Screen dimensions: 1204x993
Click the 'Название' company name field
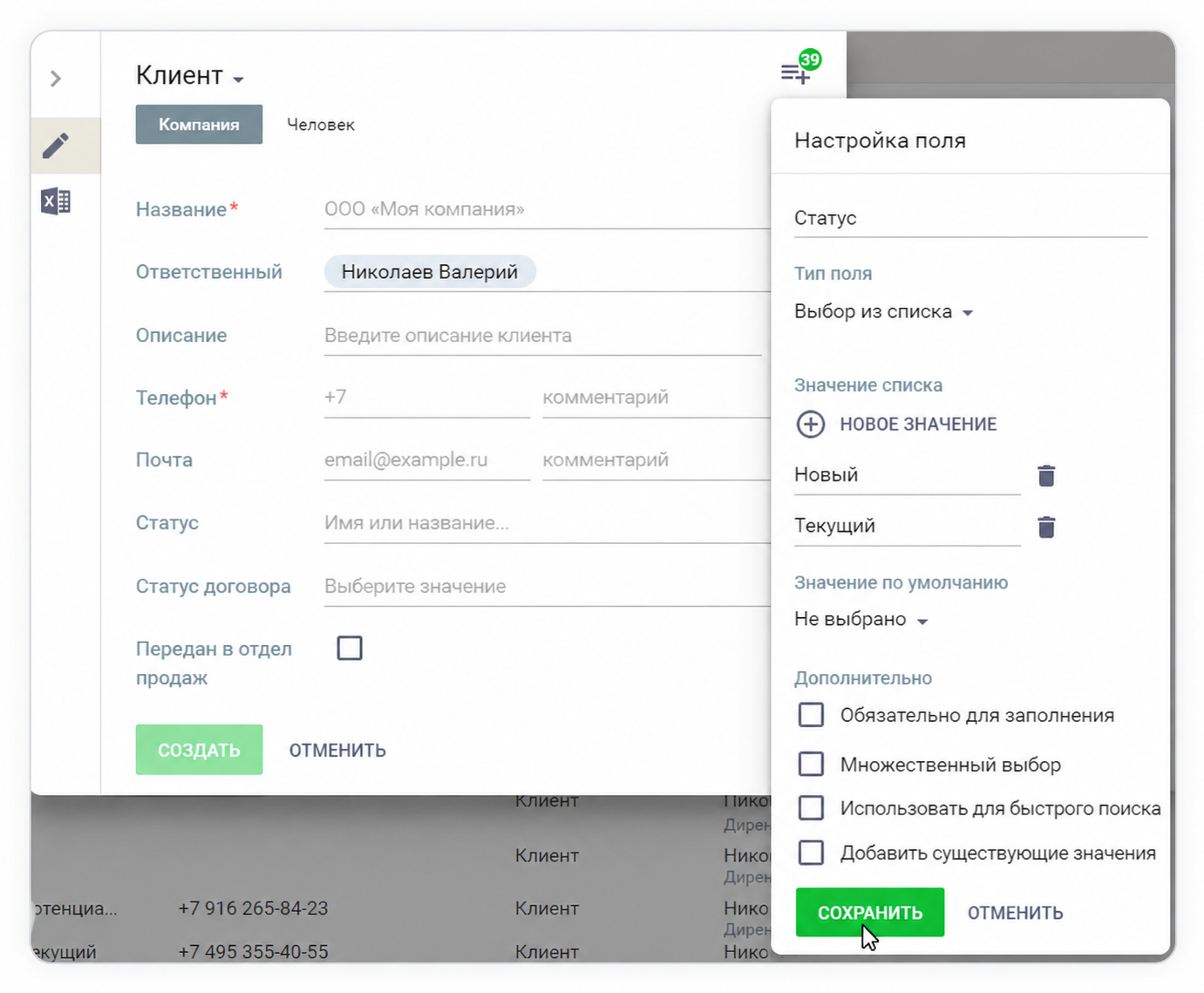(547, 210)
